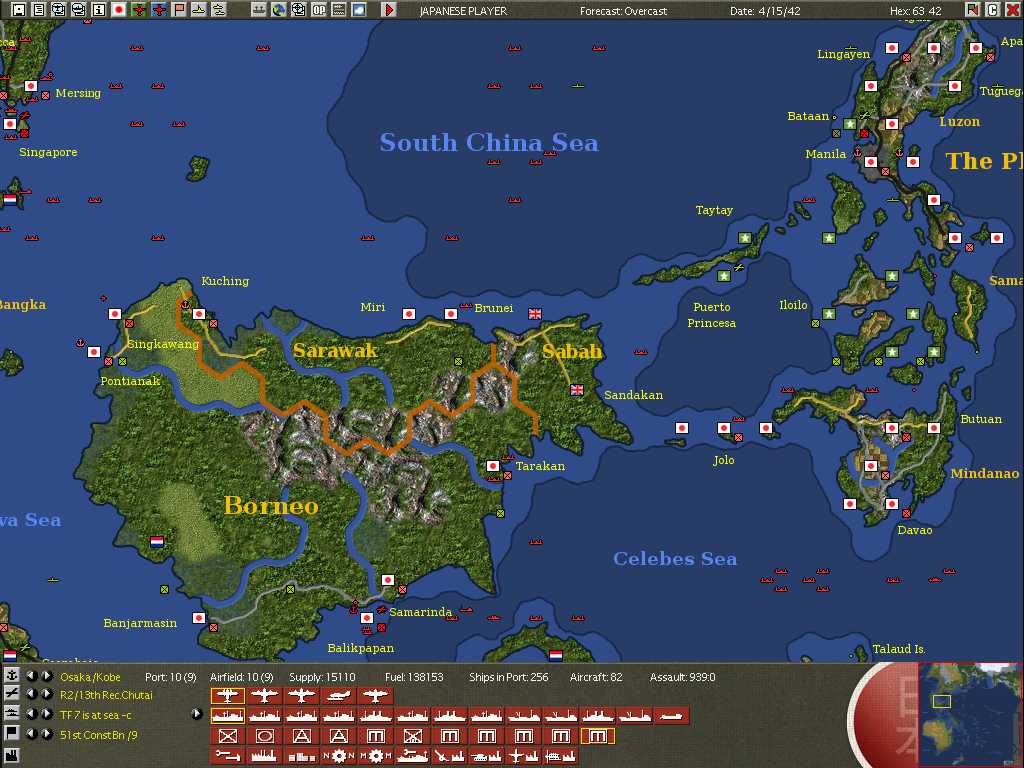Click the tank factory icon in bottom row
The height and width of the screenshot is (768, 1024).
pos(487,756)
